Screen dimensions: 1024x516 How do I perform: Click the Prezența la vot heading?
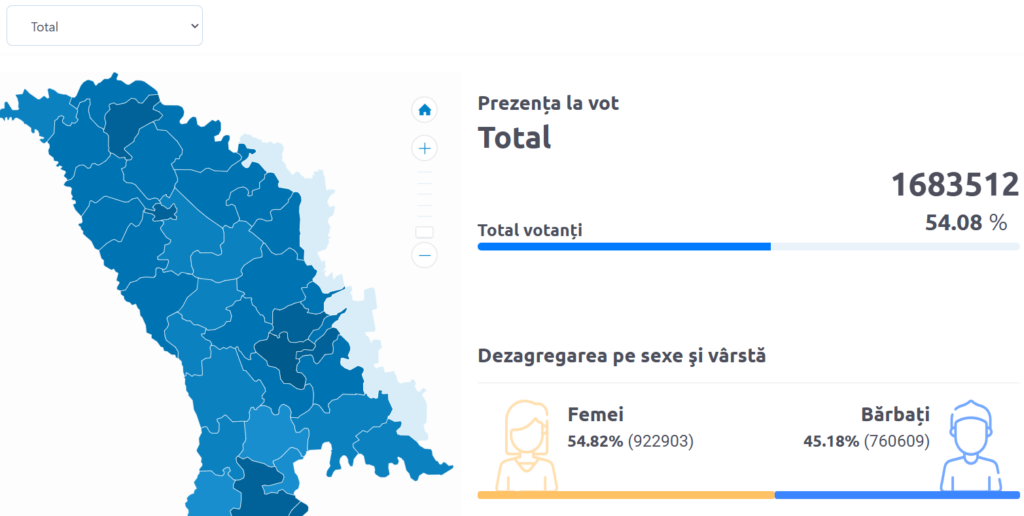click(x=549, y=103)
